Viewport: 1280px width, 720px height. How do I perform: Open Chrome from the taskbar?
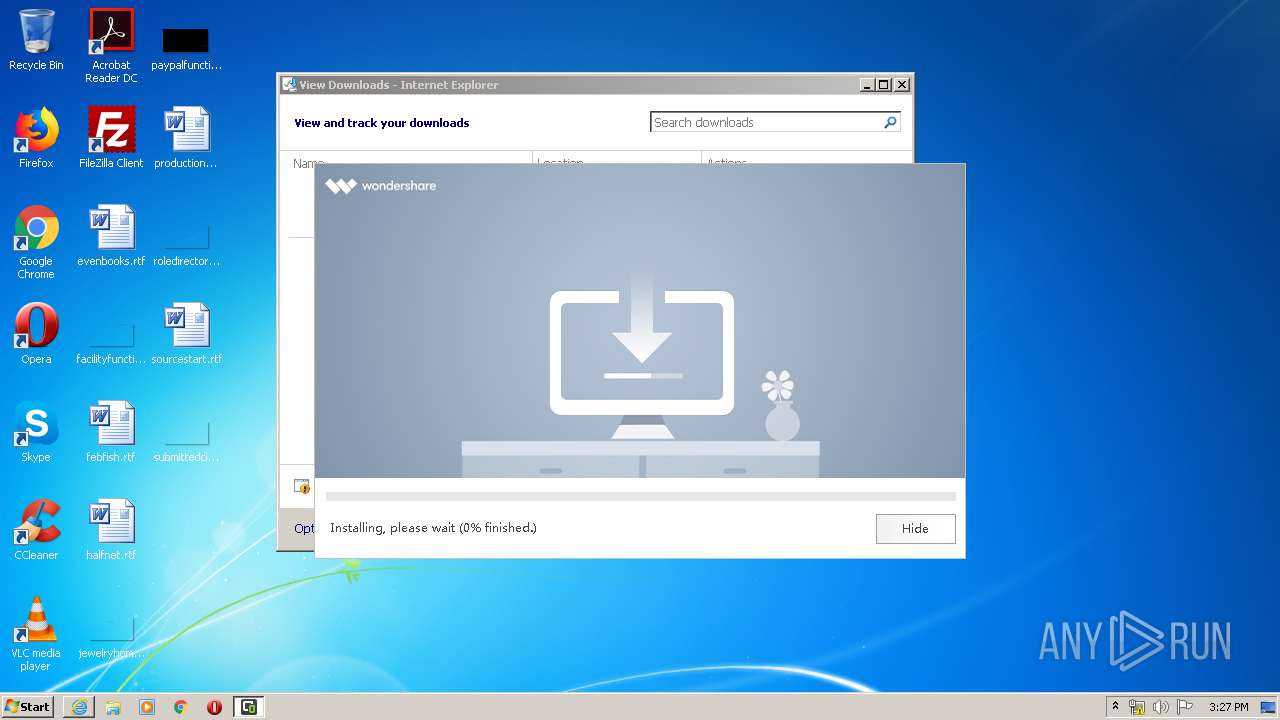[181, 707]
